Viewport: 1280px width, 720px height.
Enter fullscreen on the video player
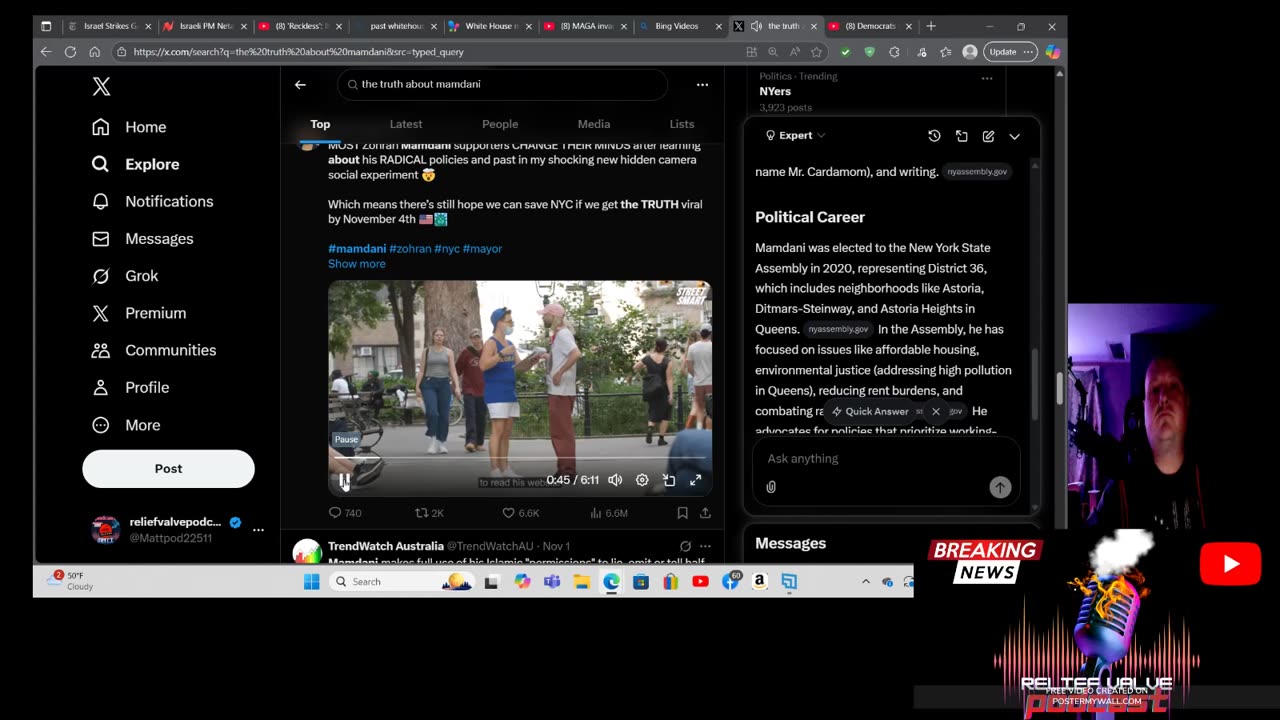[x=696, y=480]
